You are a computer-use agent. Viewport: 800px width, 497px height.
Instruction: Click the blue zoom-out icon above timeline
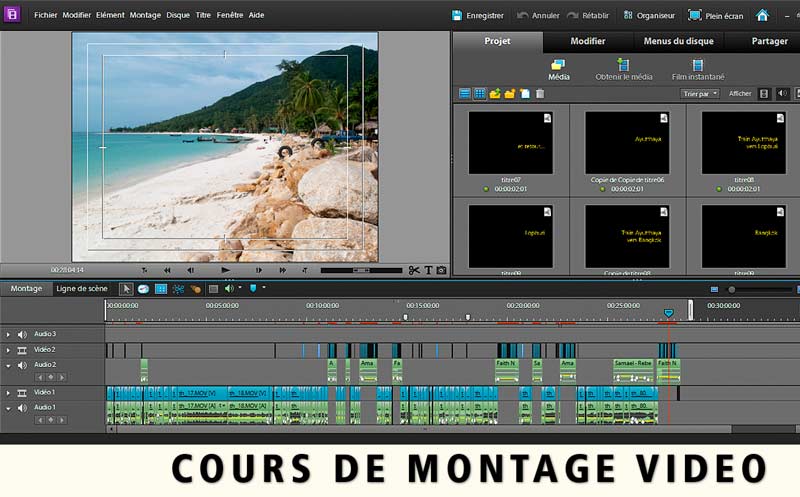pyautogui.click(x=714, y=289)
